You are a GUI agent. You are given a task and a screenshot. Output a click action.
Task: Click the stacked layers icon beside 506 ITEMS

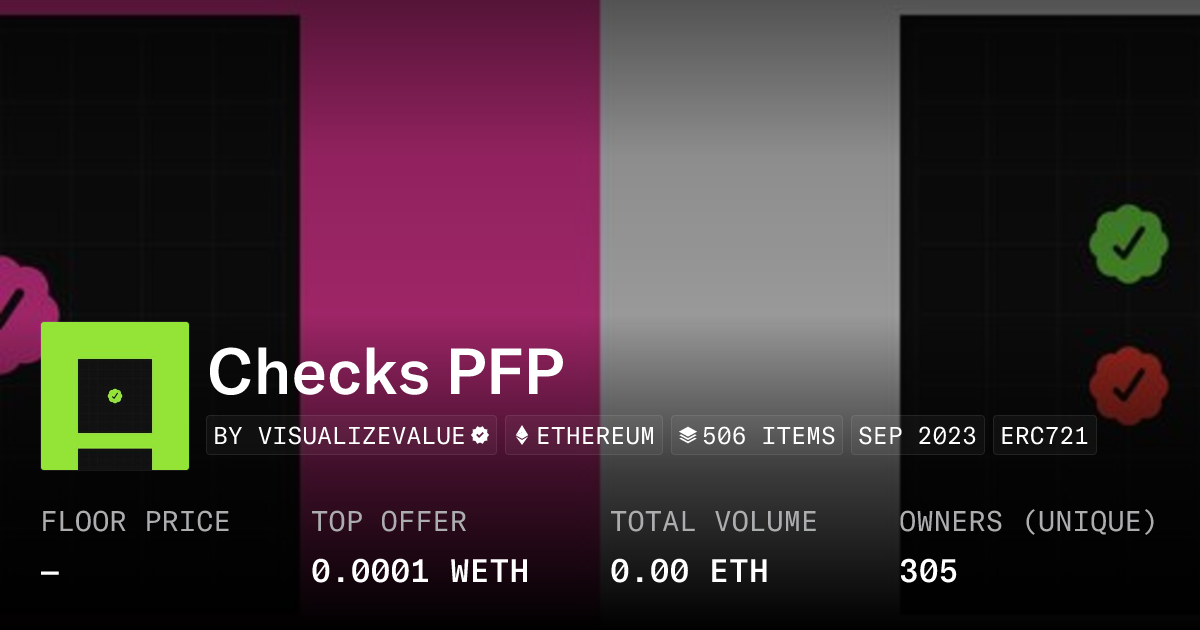tap(687, 436)
